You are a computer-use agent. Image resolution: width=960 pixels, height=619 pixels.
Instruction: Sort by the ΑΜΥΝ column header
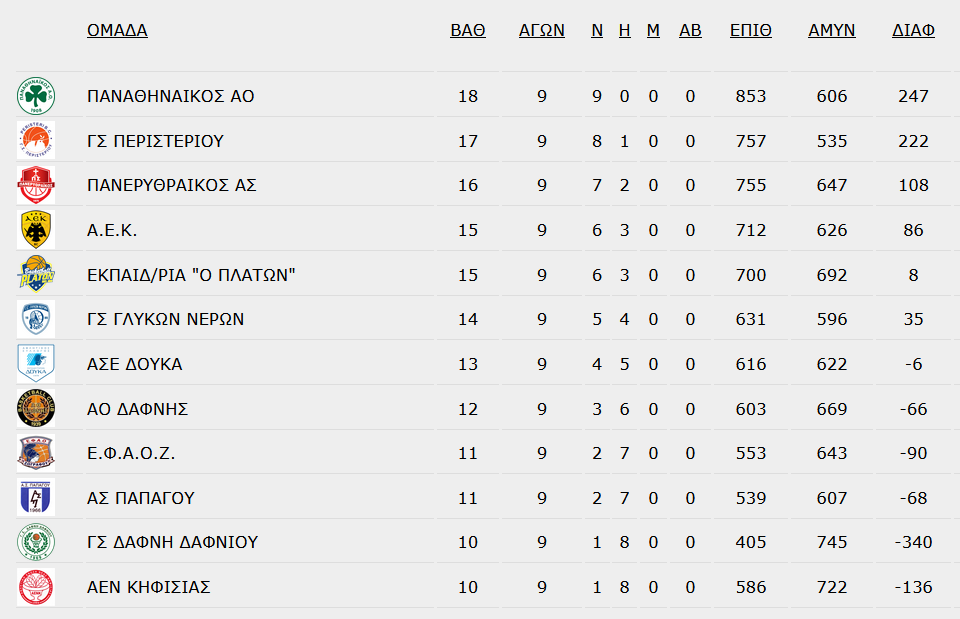831,30
